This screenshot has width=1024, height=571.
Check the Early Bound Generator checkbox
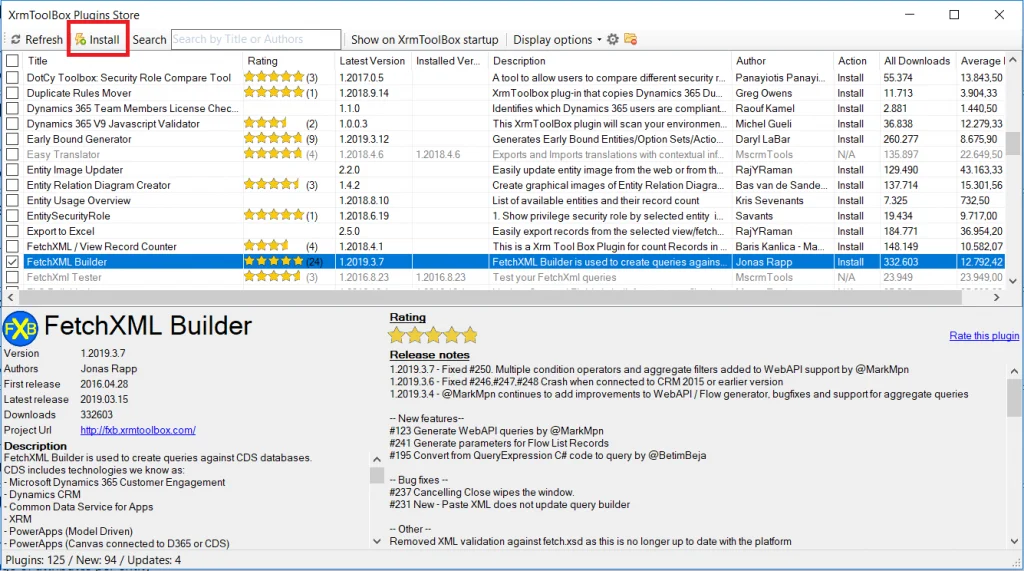(x=12, y=139)
